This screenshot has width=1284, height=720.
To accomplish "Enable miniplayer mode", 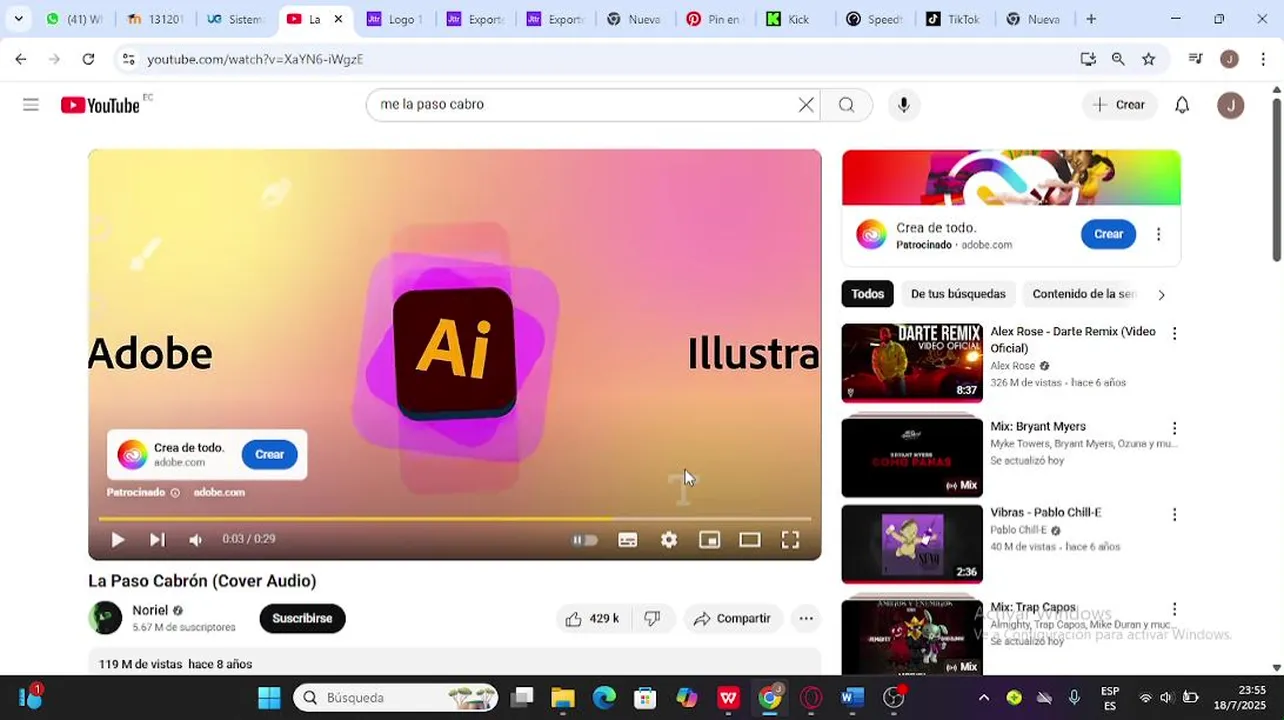I will tap(709, 540).
